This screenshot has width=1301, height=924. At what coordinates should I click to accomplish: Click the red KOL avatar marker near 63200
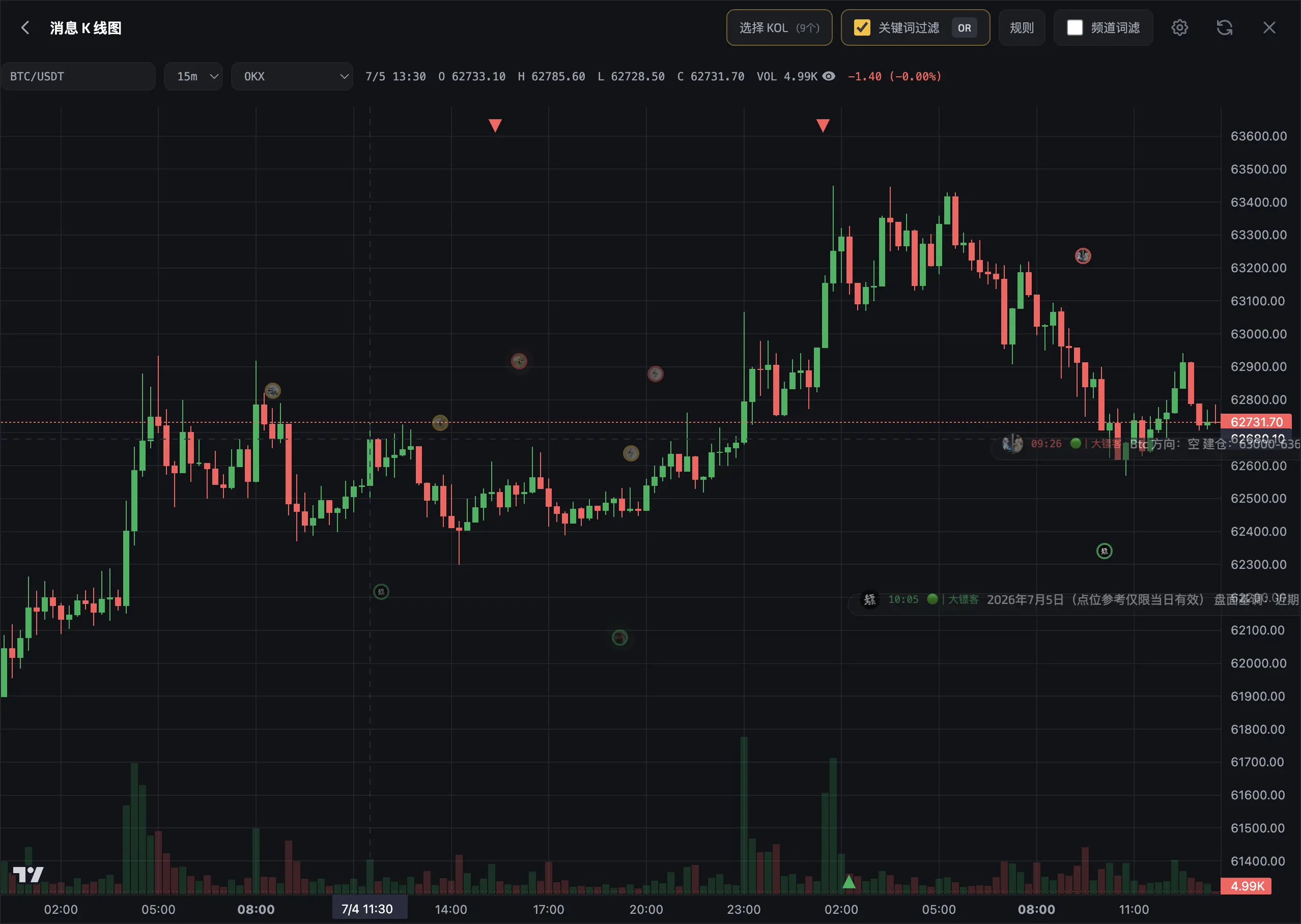tap(1083, 255)
